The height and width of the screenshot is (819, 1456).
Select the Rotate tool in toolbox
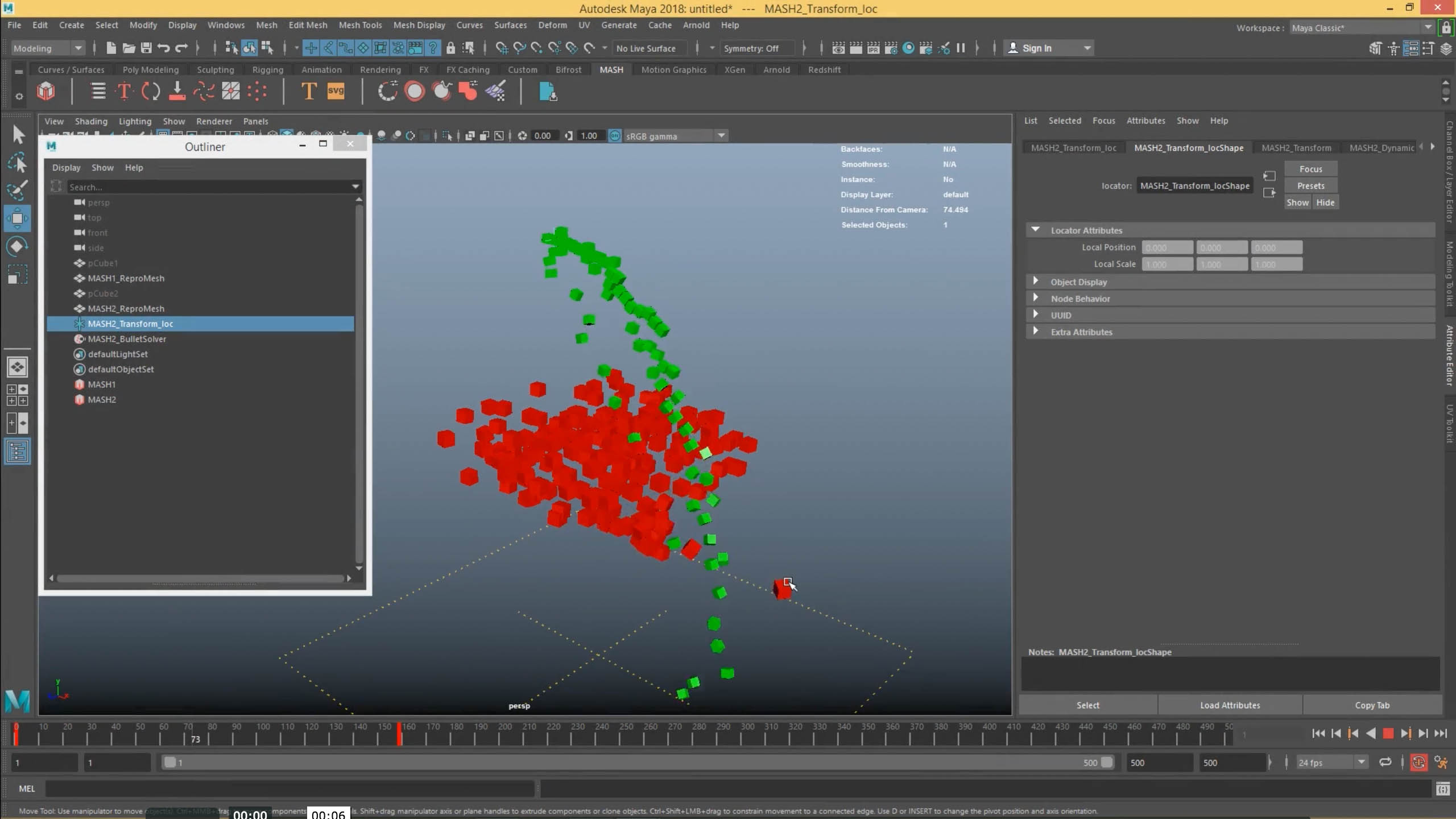[x=17, y=246]
